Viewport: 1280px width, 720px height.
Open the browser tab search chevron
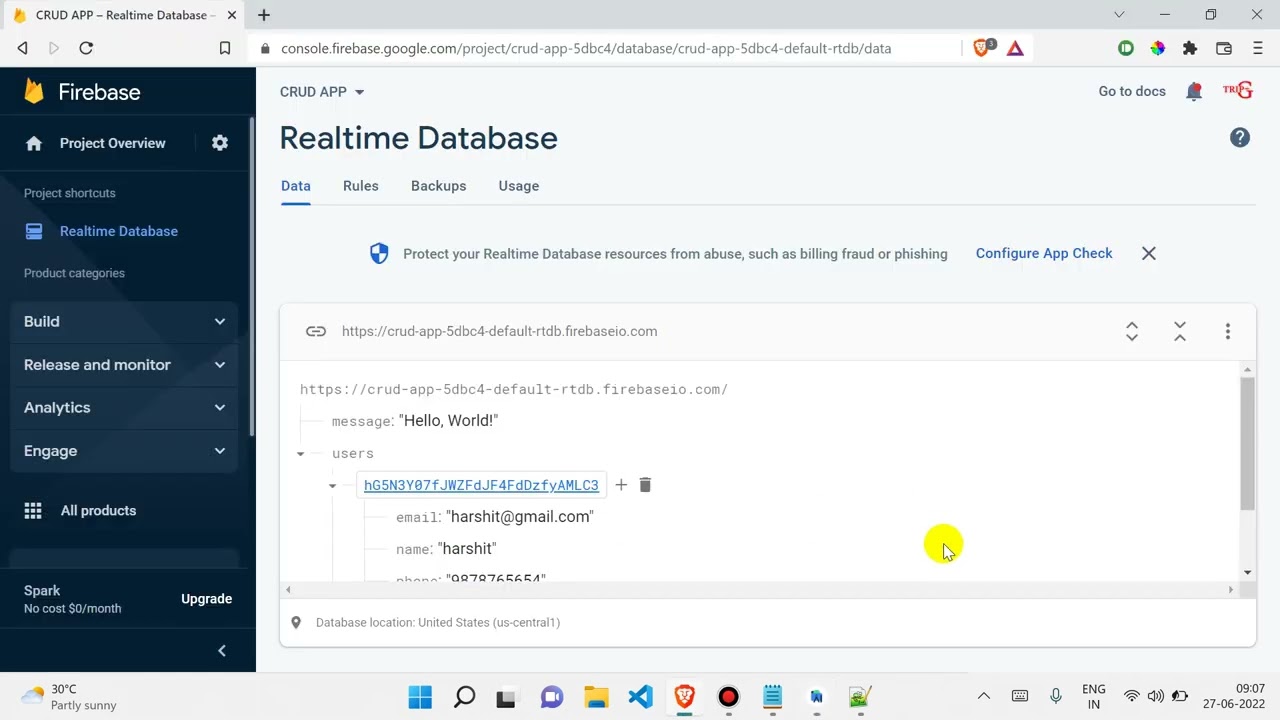point(1119,15)
